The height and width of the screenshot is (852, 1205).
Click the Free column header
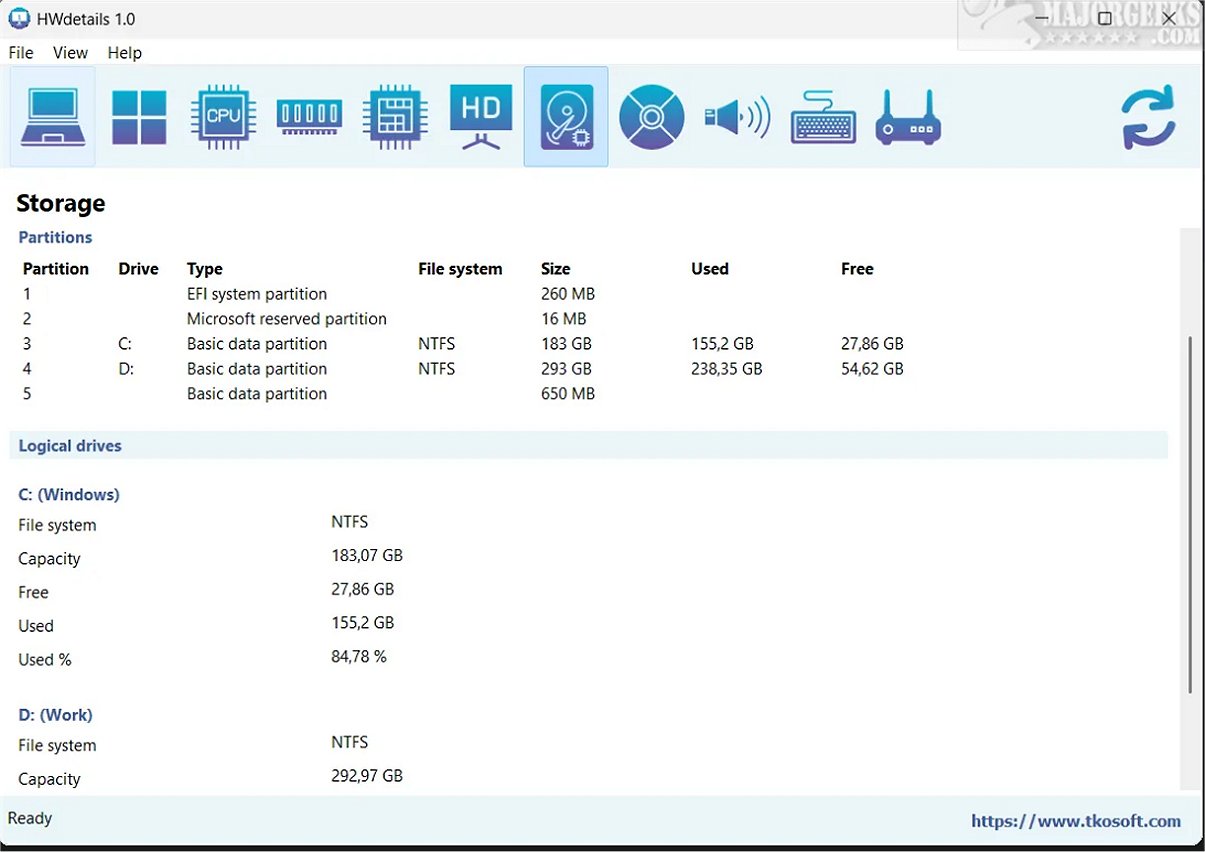click(x=858, y=269)
